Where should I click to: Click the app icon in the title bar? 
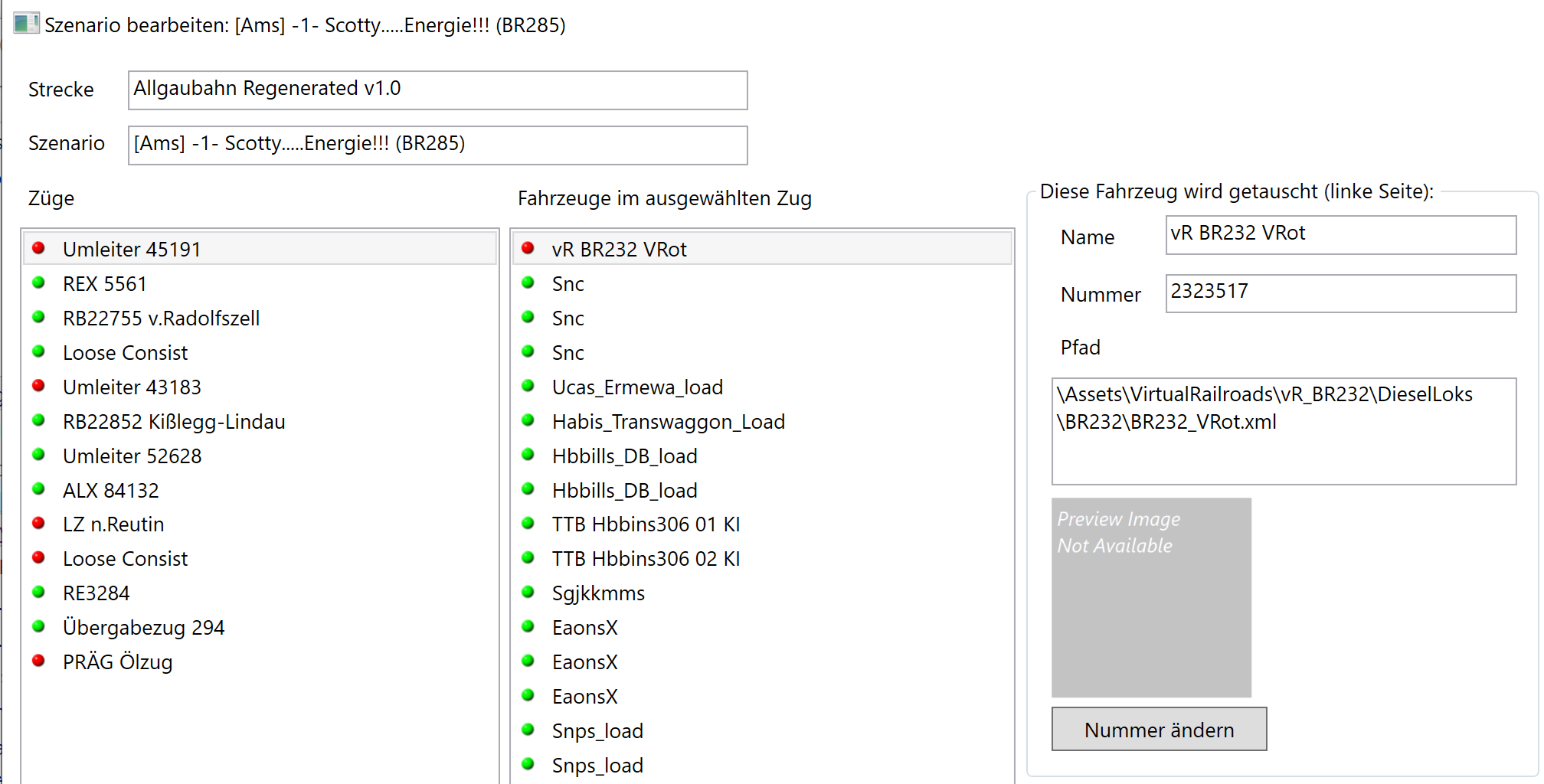(x=26, y=24)
